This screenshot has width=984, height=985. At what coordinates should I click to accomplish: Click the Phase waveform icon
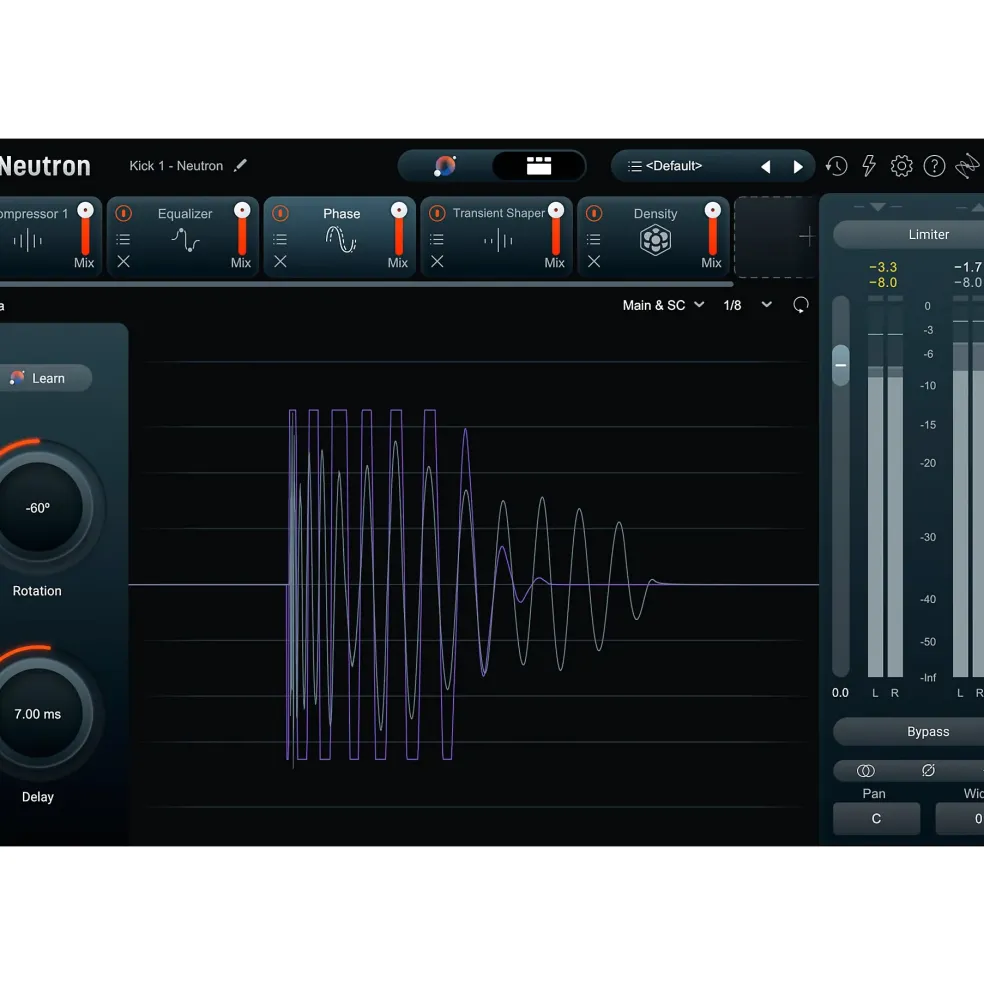[x=341, y=239]
